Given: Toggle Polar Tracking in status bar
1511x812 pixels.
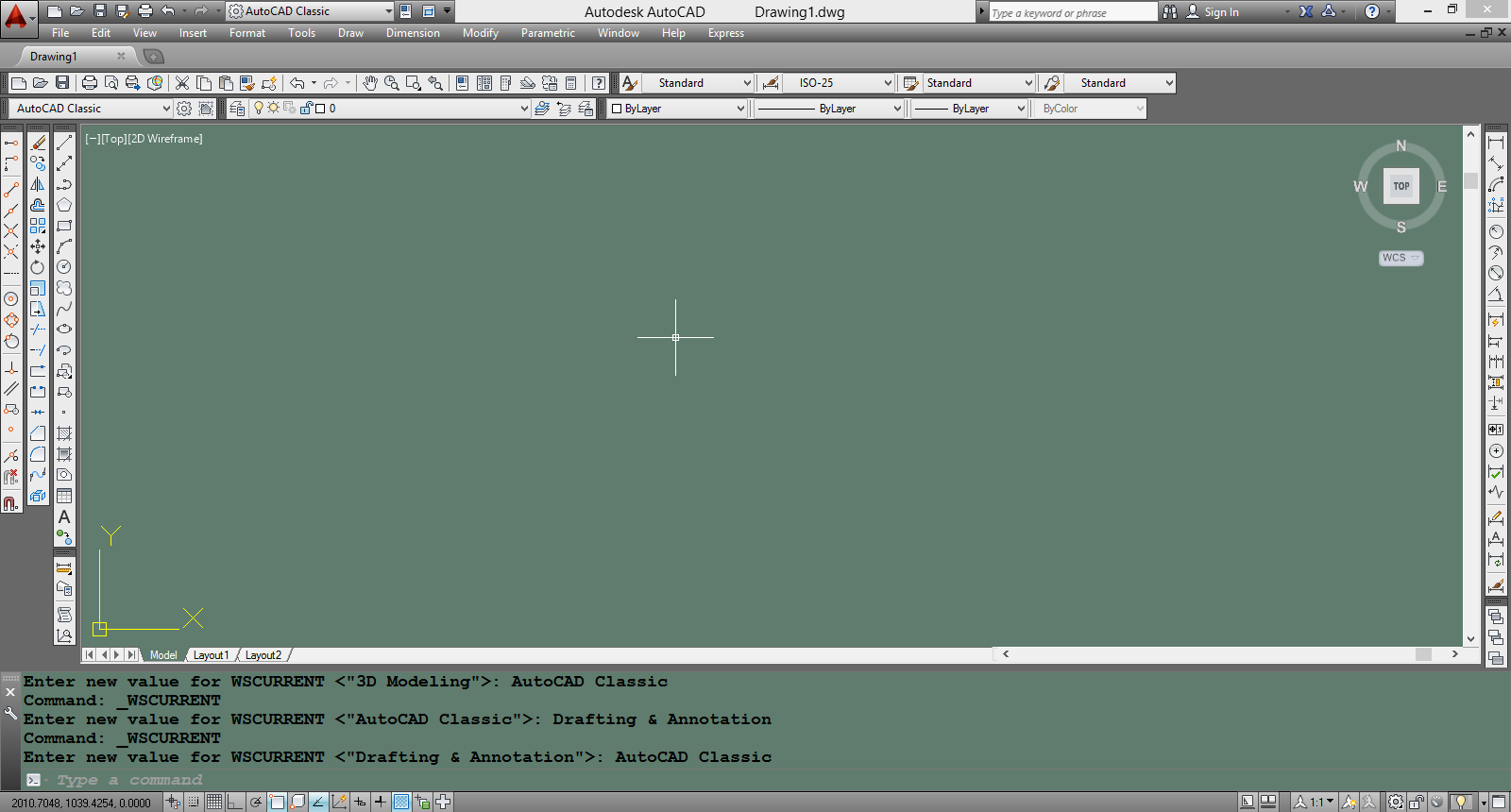Looking at the screenshot, I should click(x=256, y=802).
